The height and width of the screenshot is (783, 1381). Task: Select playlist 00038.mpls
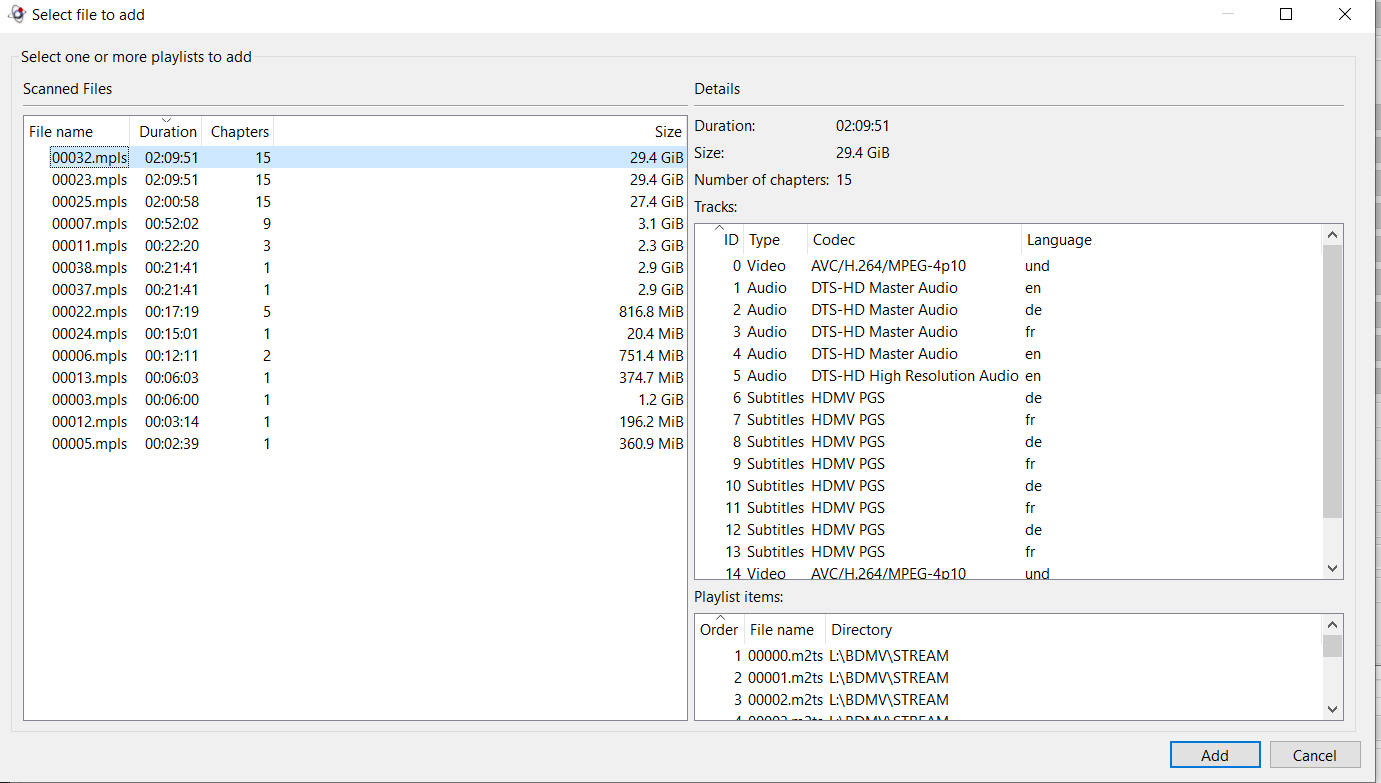click(355, 268)
